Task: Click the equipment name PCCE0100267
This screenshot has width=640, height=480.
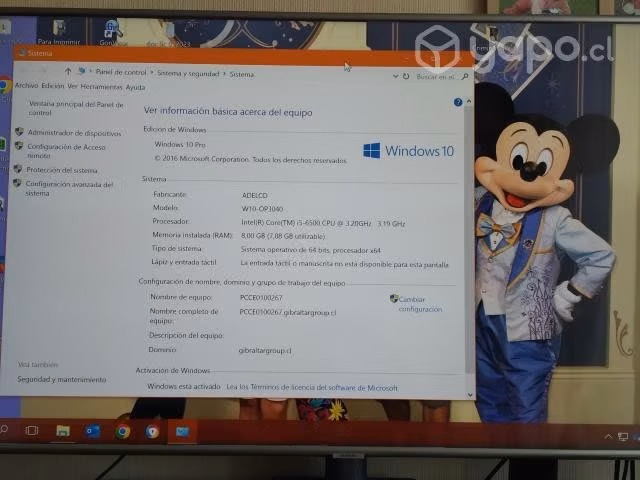Action: pyautogui.click(x=261, y=298)
